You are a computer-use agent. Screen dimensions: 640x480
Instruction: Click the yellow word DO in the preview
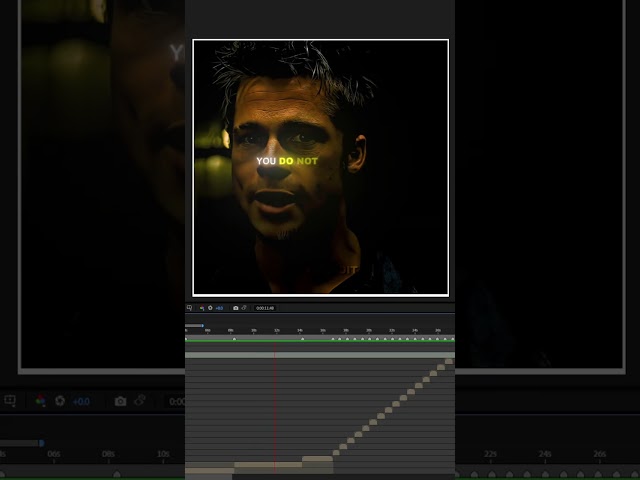click(x=286, y=161)
